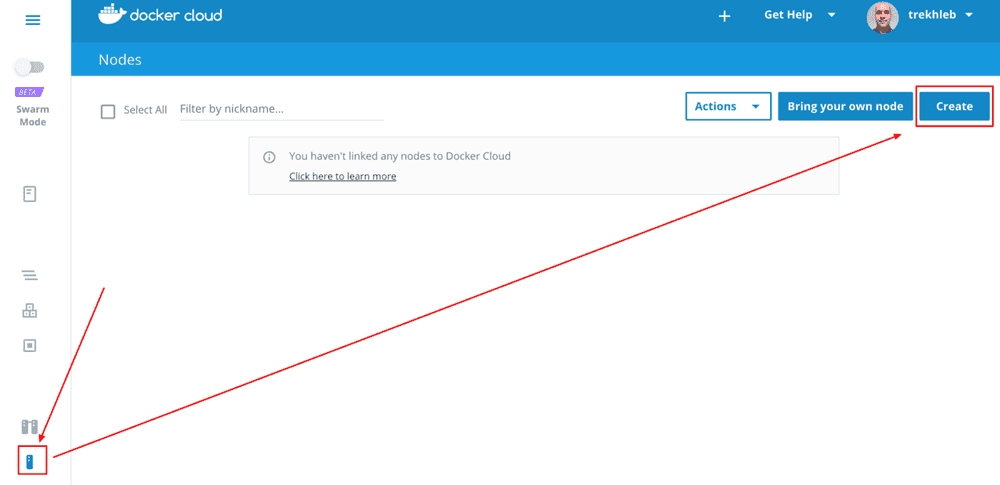This screenshot has height=485, width=1000.
Task: Check the Select All checkbox
Action: 108,111
